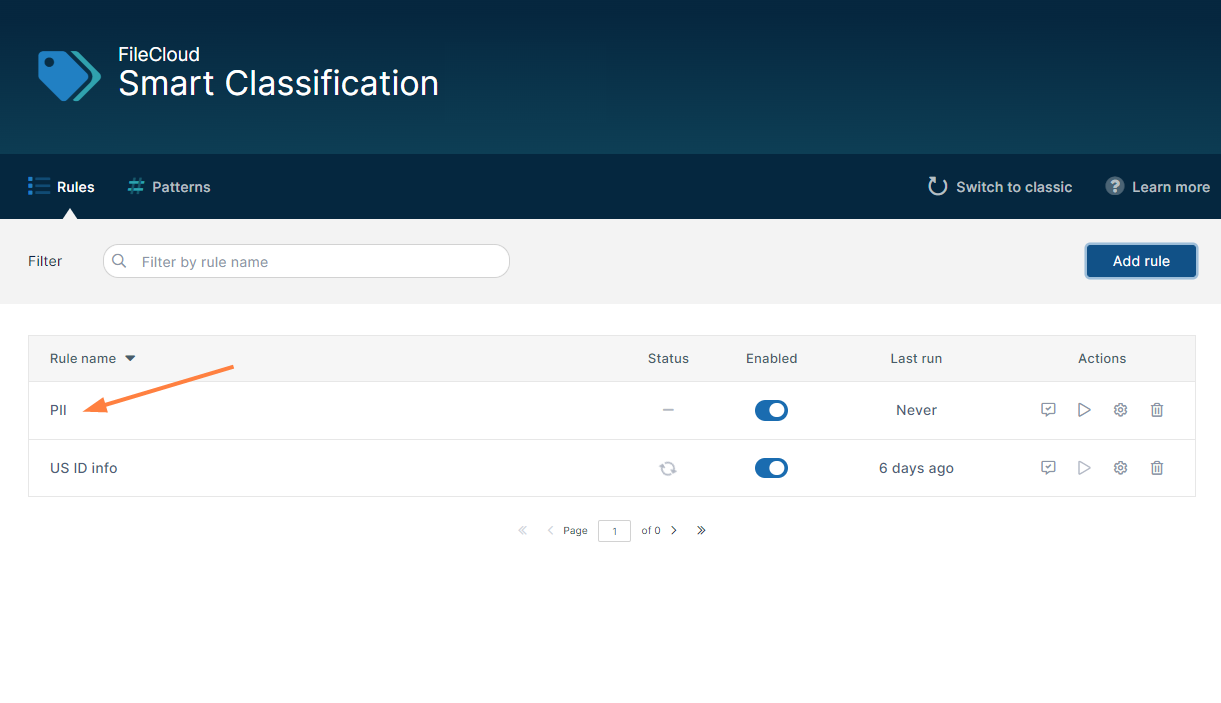The height and width of the screenshot is (703, 1221).
Task: Click the refresh status icon for US ID info
Action: click(668, 468)
